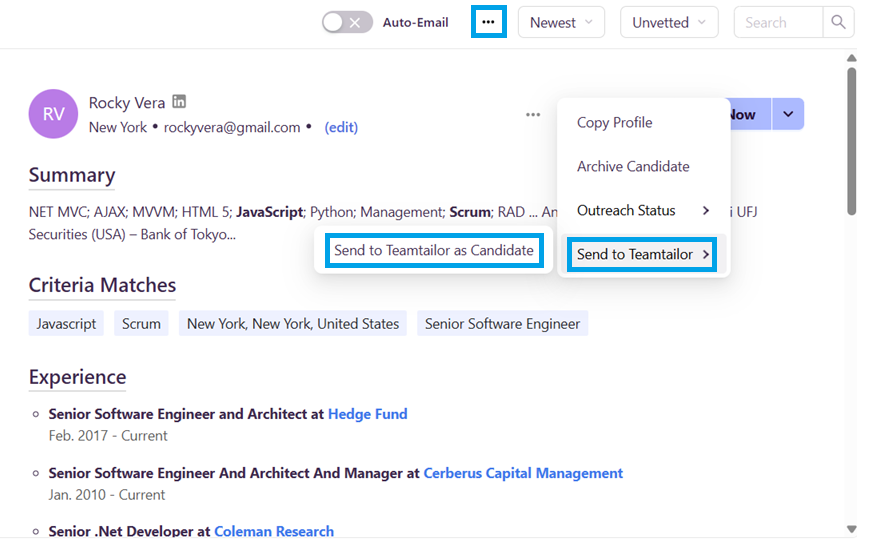
Task: Open the top toolbar three-dot menu
Action: (x=488, y=22)
